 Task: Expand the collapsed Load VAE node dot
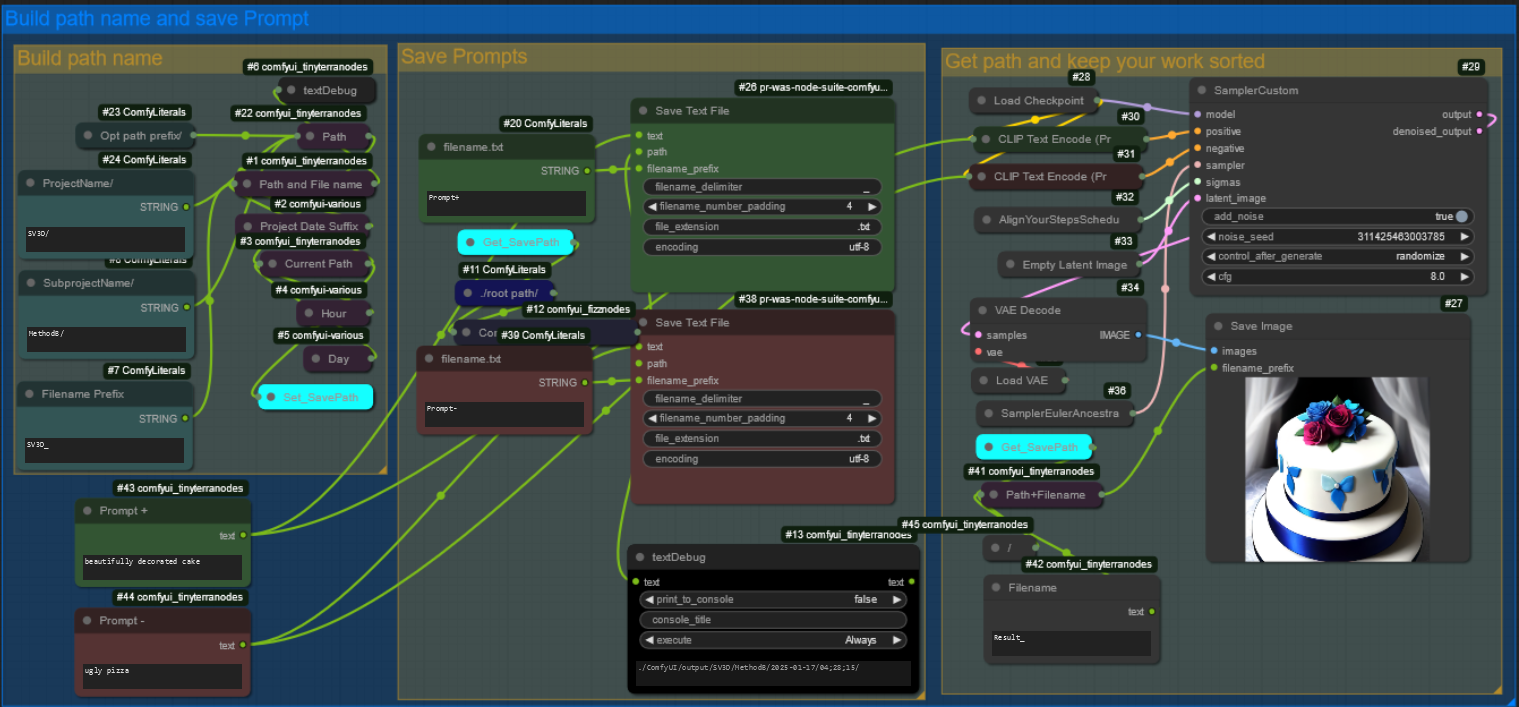coord(982,381)
